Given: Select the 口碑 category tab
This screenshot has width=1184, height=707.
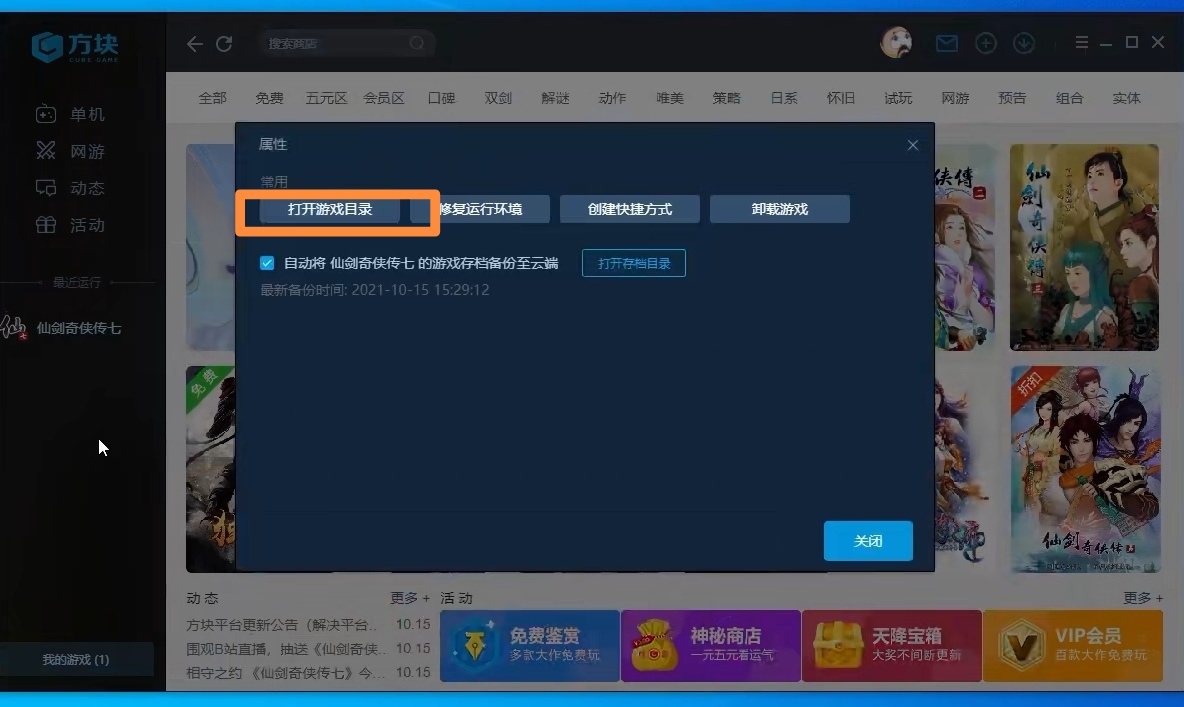Looking at the screenshot, I should pyautogui.click(x=442, y=98).
